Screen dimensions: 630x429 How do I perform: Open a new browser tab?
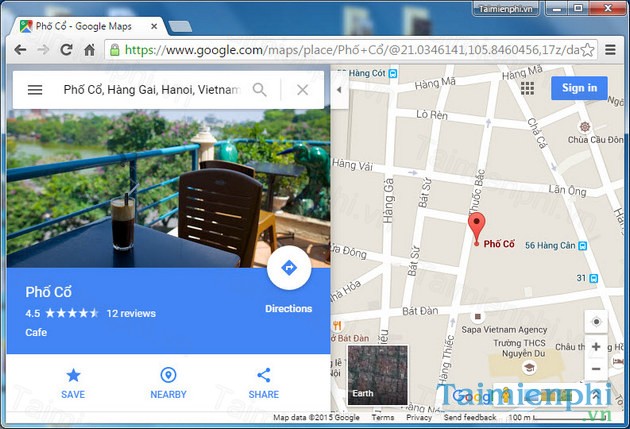180,27
